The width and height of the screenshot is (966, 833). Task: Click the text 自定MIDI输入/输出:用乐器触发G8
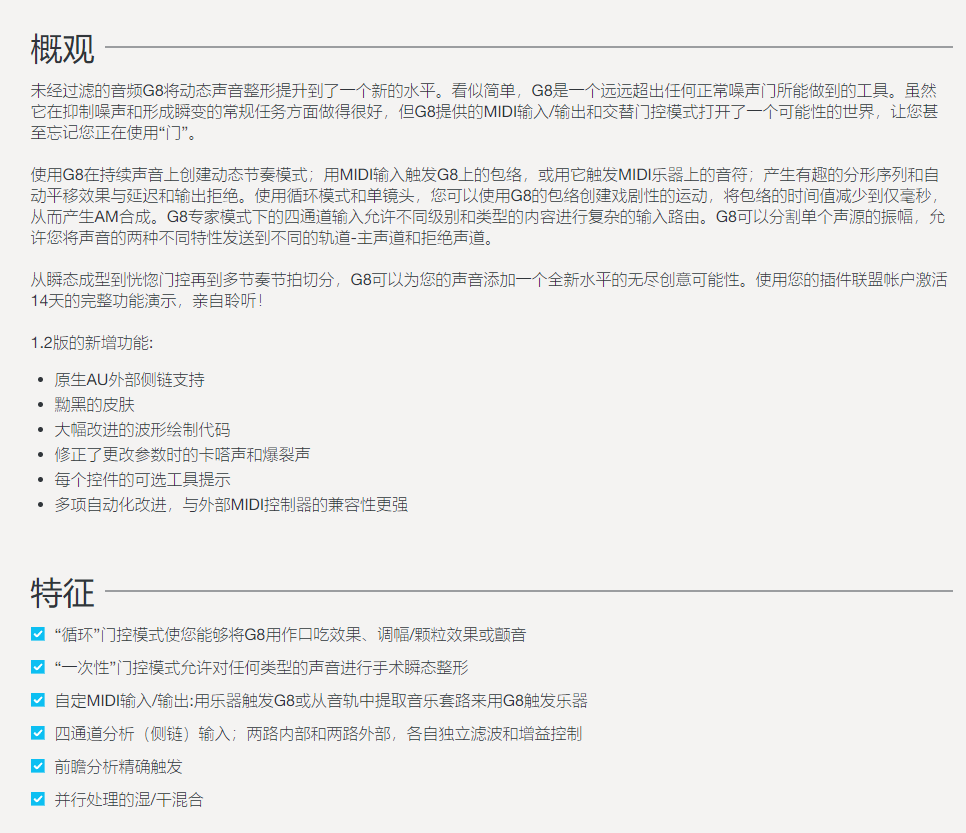[321, 701]
